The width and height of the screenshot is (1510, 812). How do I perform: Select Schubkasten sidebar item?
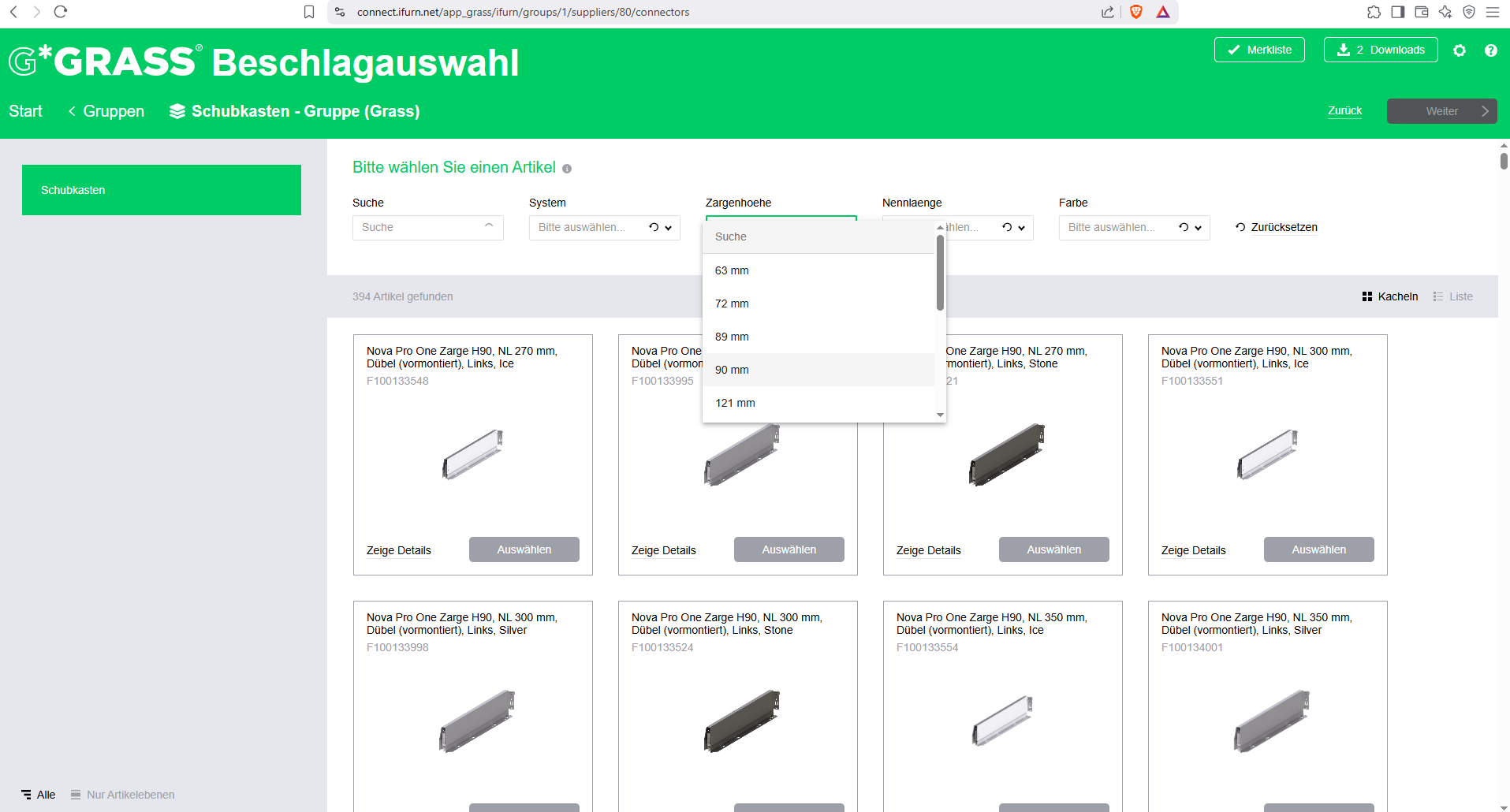click(162, 190)
